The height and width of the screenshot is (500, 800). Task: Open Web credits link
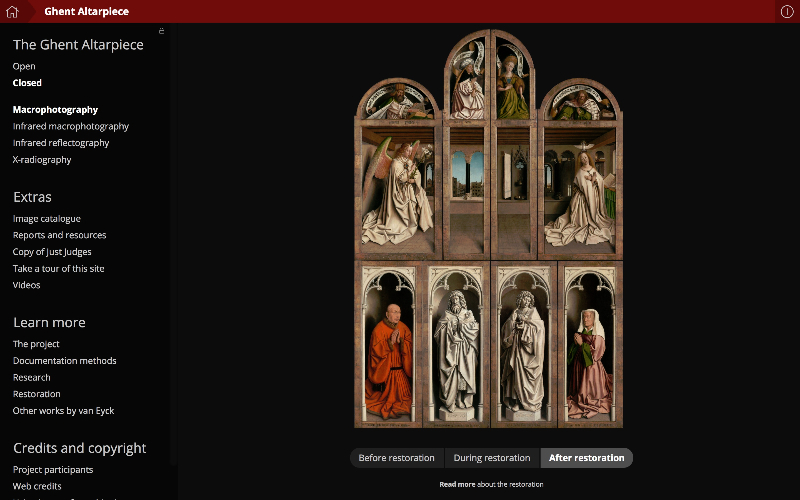pyautogui.click(x=37, y=486)
